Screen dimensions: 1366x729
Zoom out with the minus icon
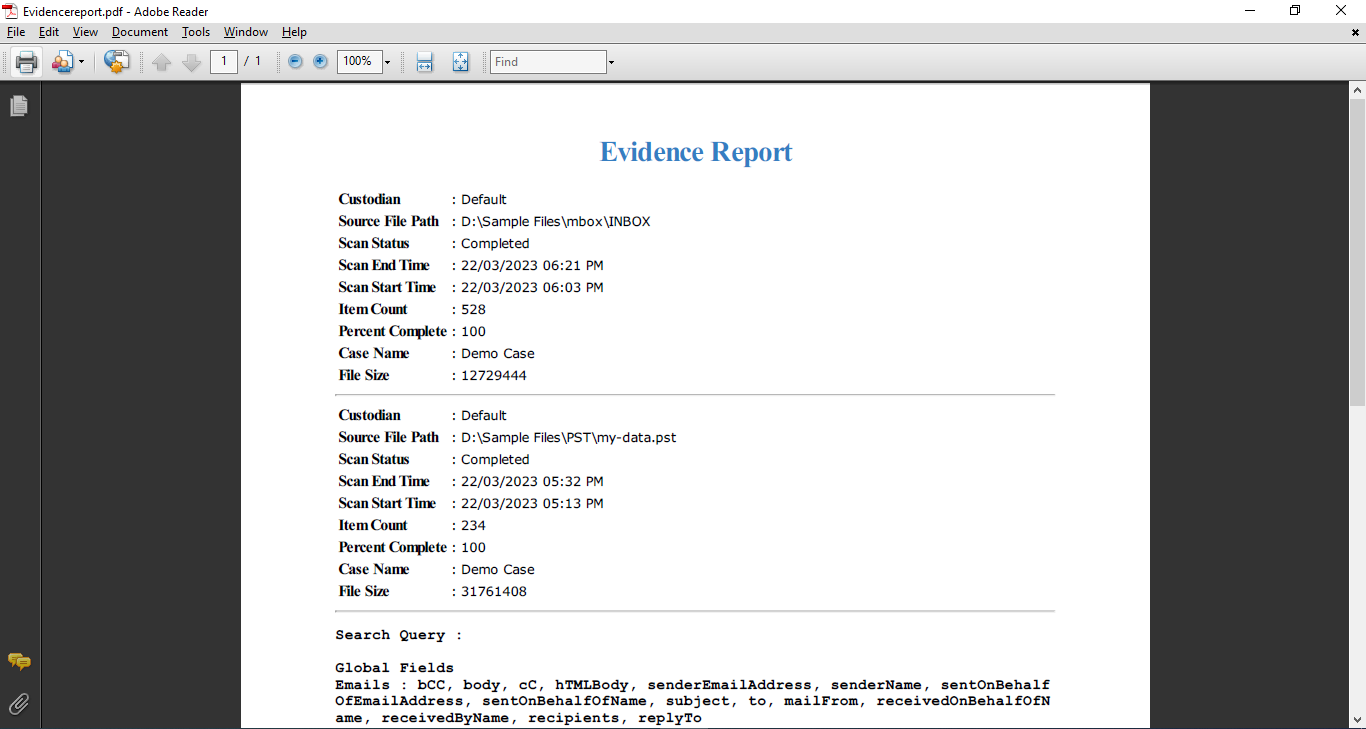295,62
